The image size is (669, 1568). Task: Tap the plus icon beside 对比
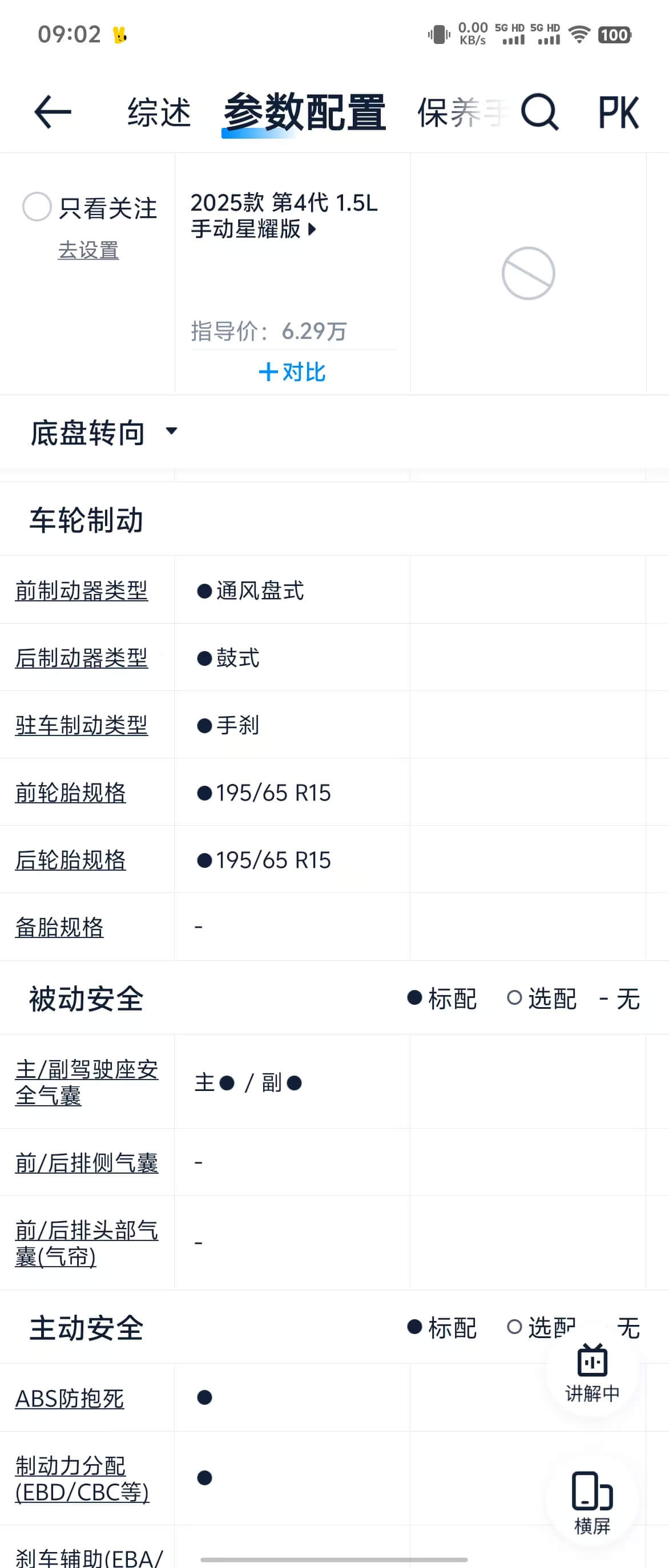[268, 372]
